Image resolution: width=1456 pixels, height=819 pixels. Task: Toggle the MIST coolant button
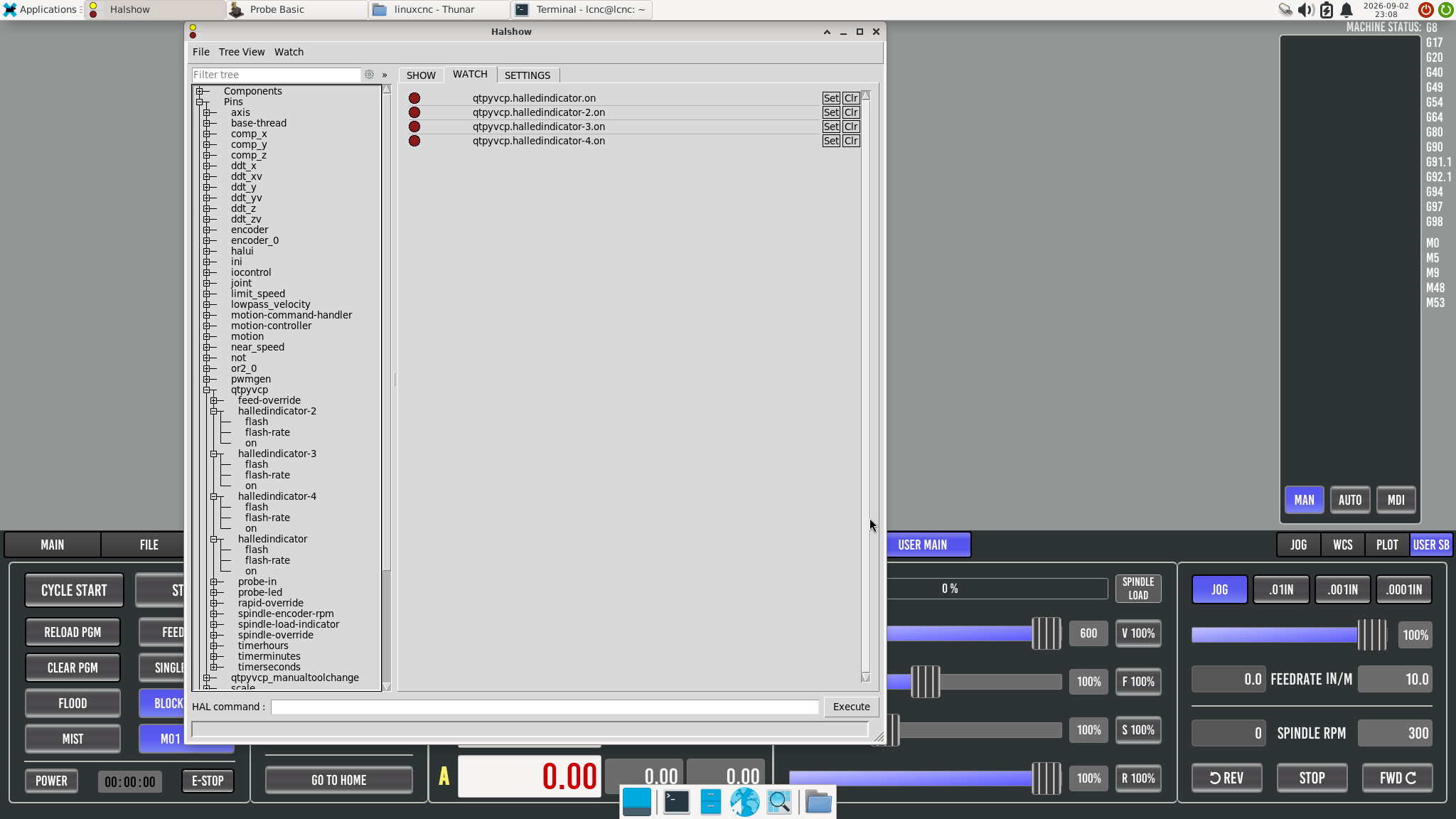pyautogui.click(x=73, y=739)
